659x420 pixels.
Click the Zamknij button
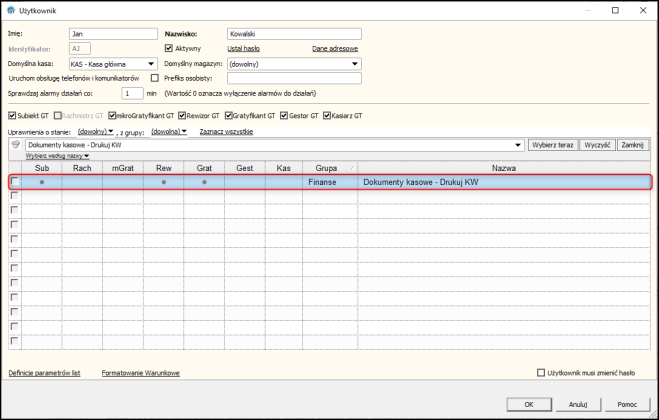(x=633, y=145)
